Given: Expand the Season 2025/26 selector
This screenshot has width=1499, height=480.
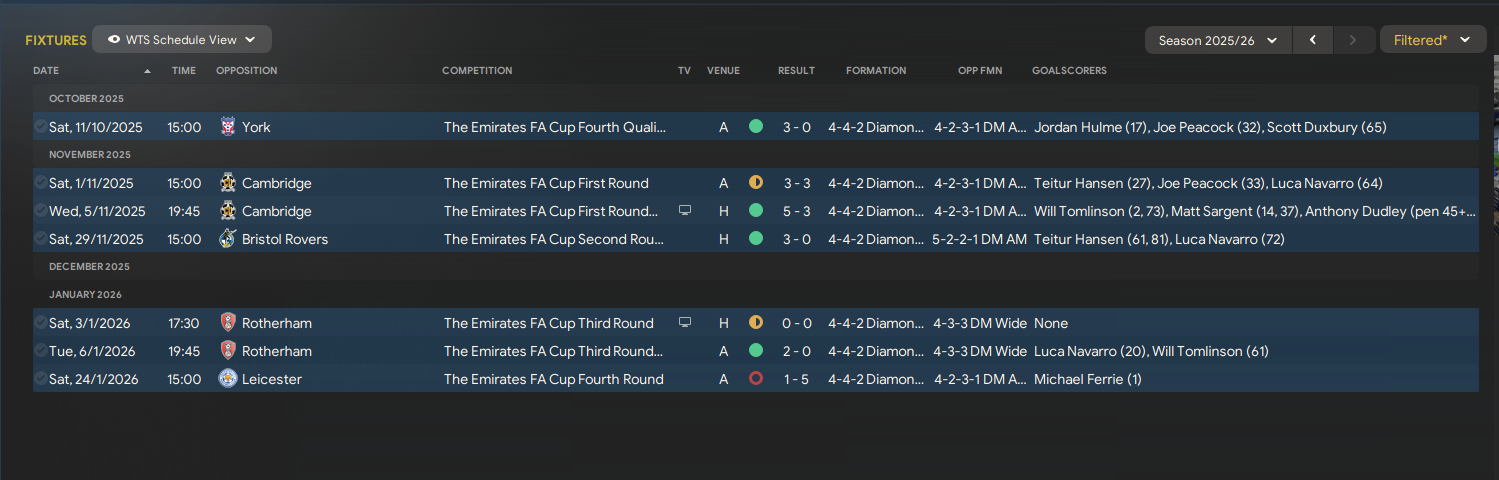Looking at the screenshot, I should [x=1218, y=41].
